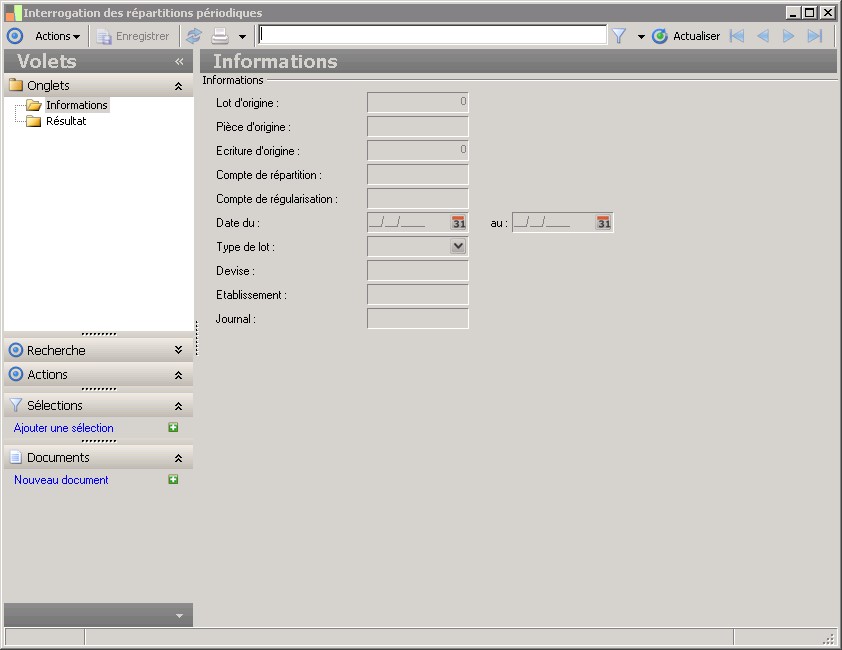Collapse the Onglets section
The image size is (842, 650).
[178, 86]
